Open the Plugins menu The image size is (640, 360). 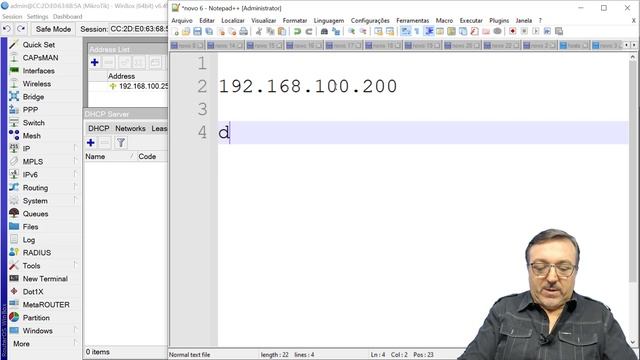coord(499,20)
